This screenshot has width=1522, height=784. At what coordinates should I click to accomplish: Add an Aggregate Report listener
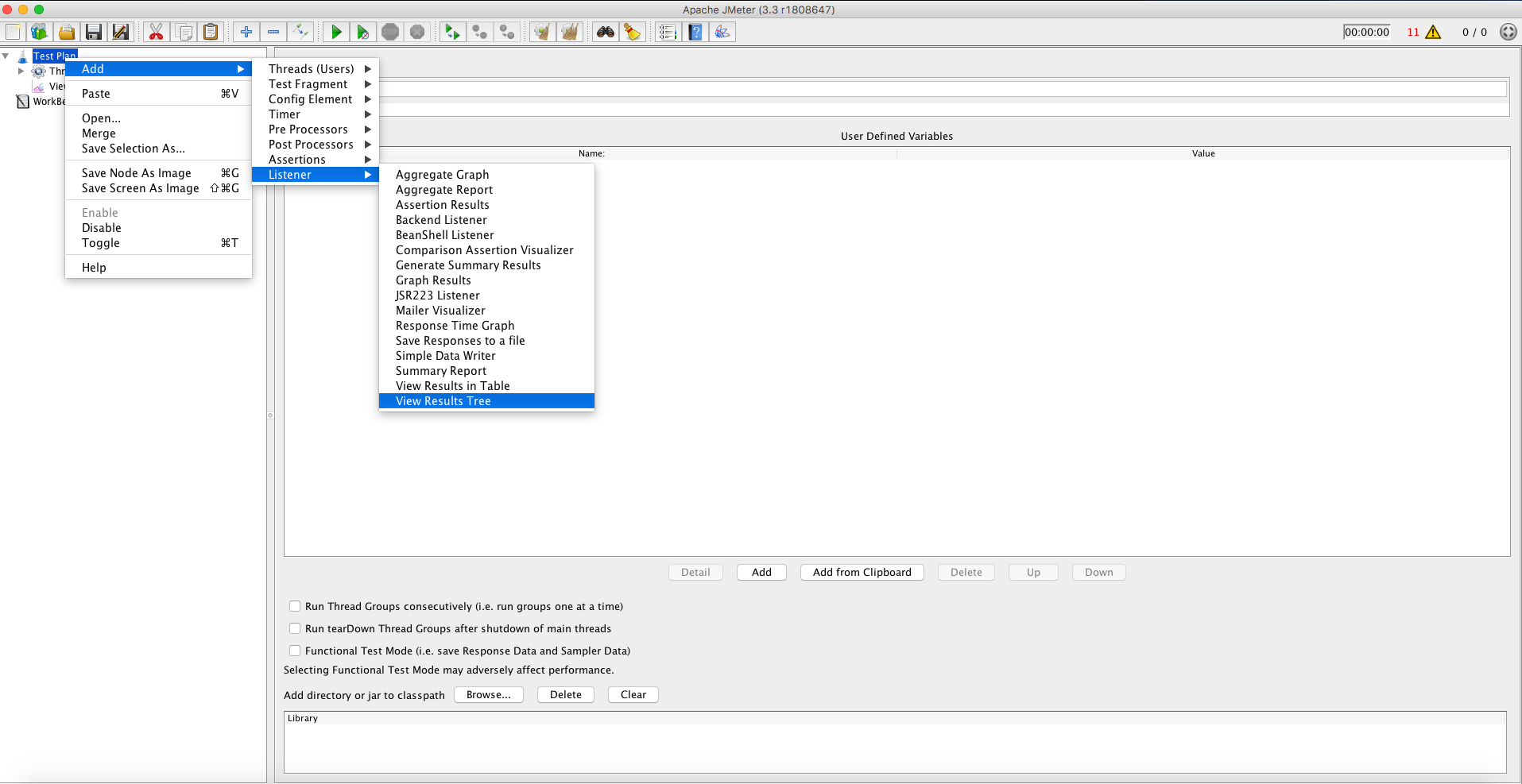tap(486, 190)
